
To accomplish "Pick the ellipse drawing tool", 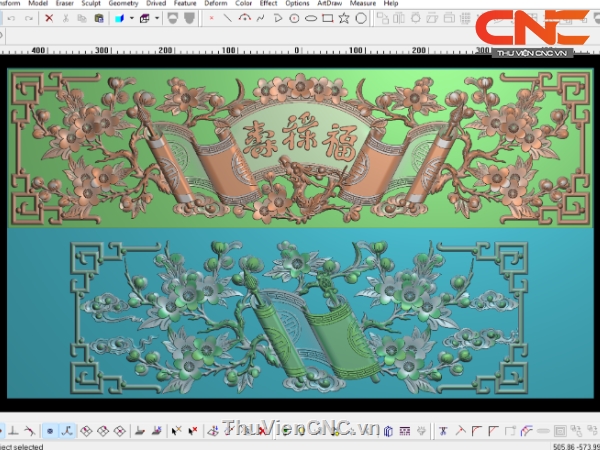I will [310, 18].
